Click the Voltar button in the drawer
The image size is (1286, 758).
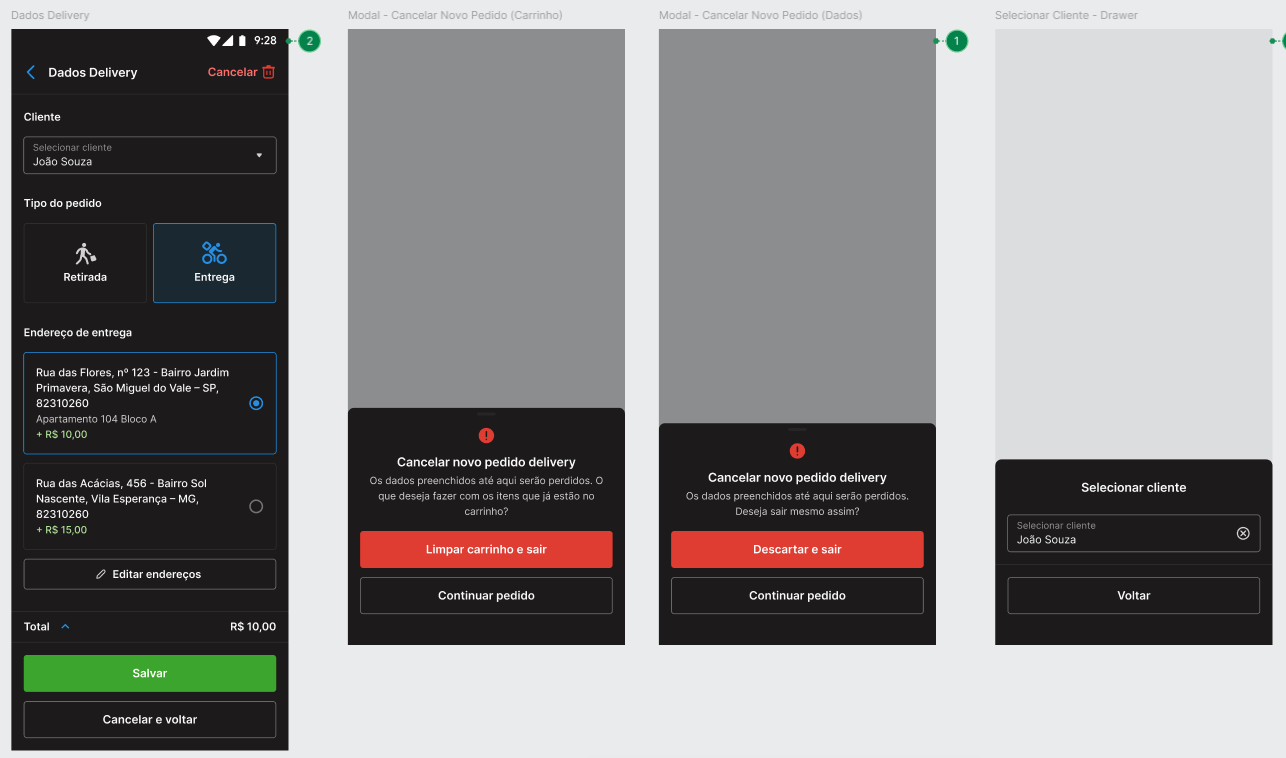point(1133,595)
